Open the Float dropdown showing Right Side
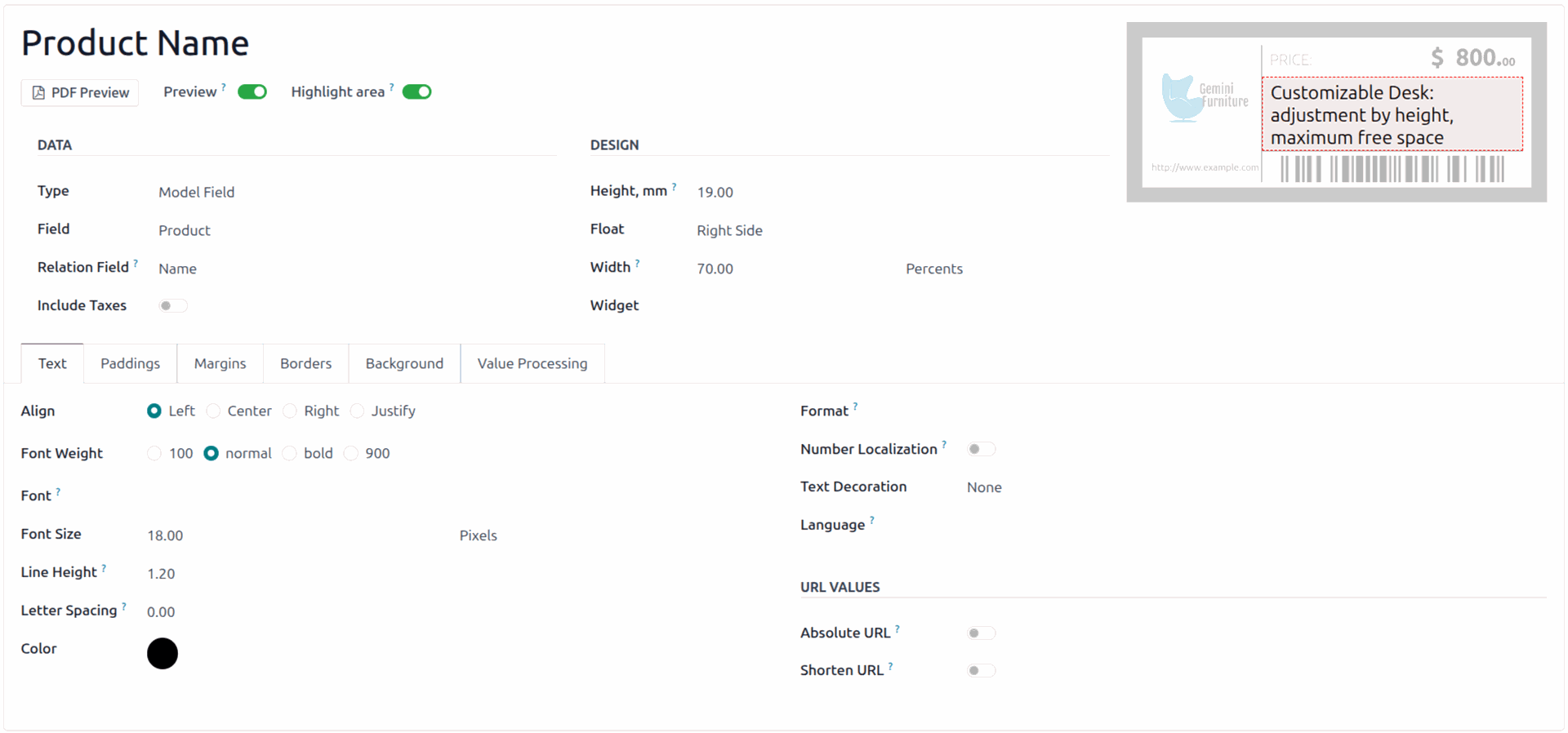This screenshot has height=733, width=1568. click(729, 231)
